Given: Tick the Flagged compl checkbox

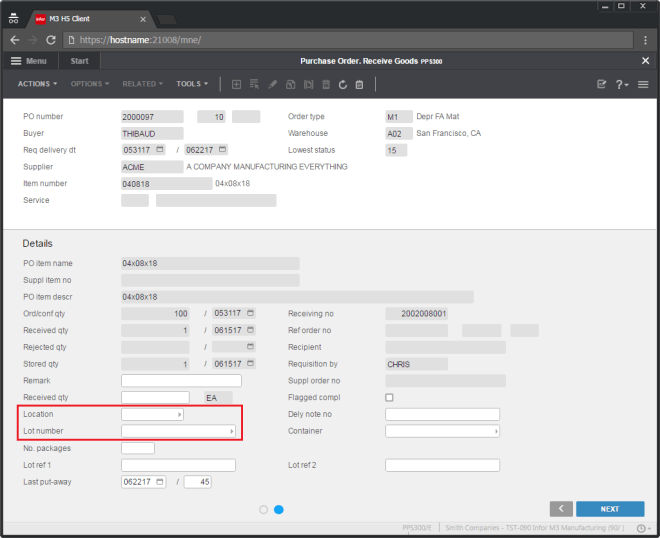Looking at the screenshot, I should click(390, 397).
